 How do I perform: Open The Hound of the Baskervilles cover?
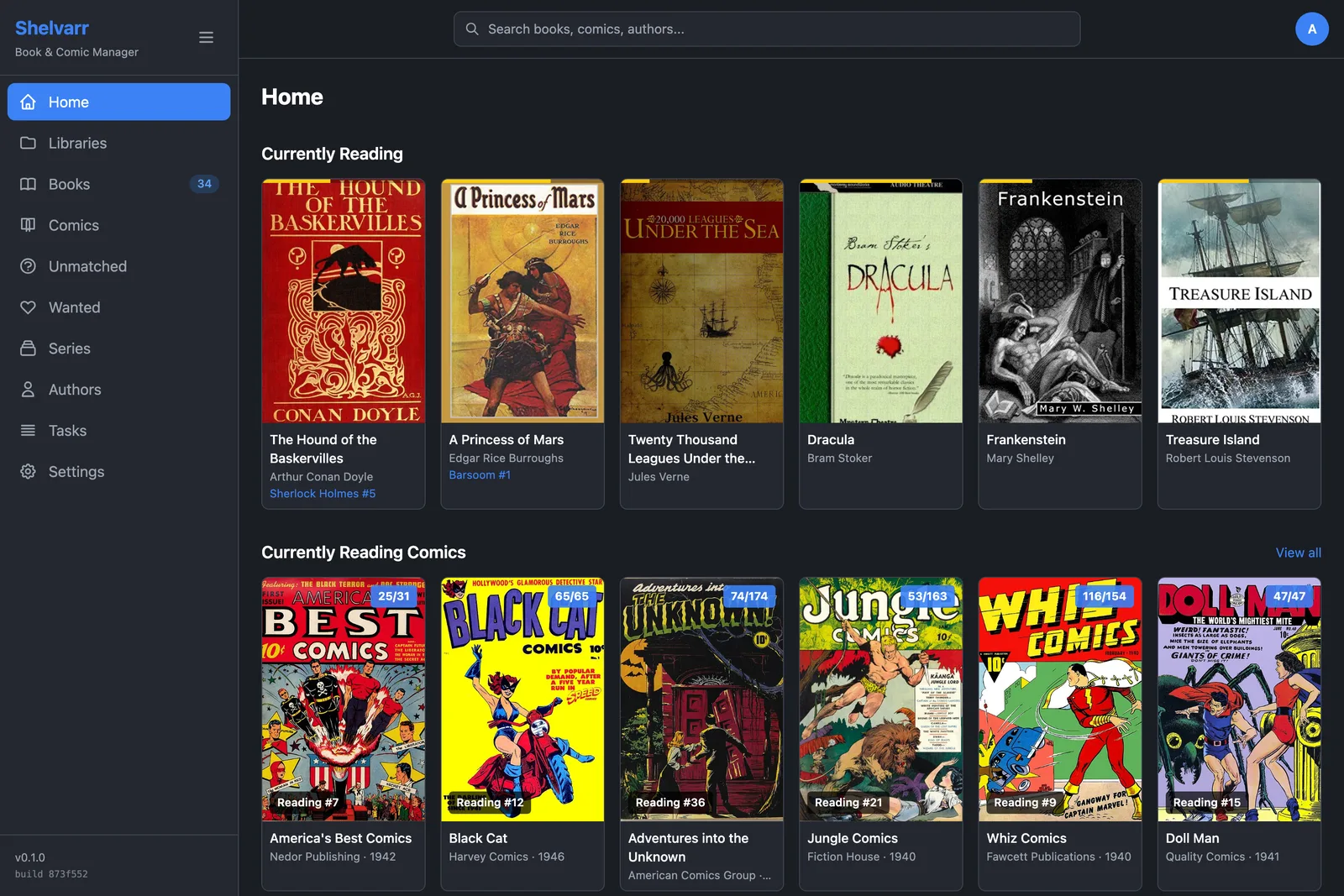(x=344, y=301)
